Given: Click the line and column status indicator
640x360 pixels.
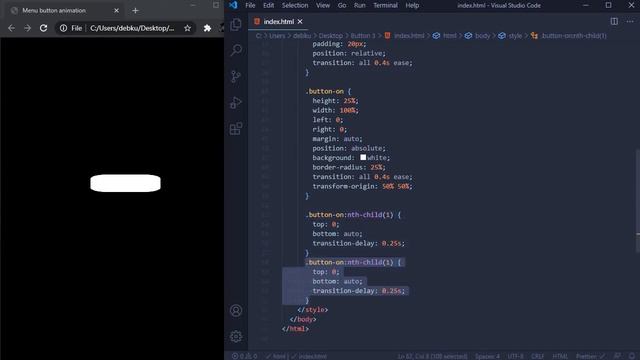Looking at the screenshot, I should pos(432,356).
